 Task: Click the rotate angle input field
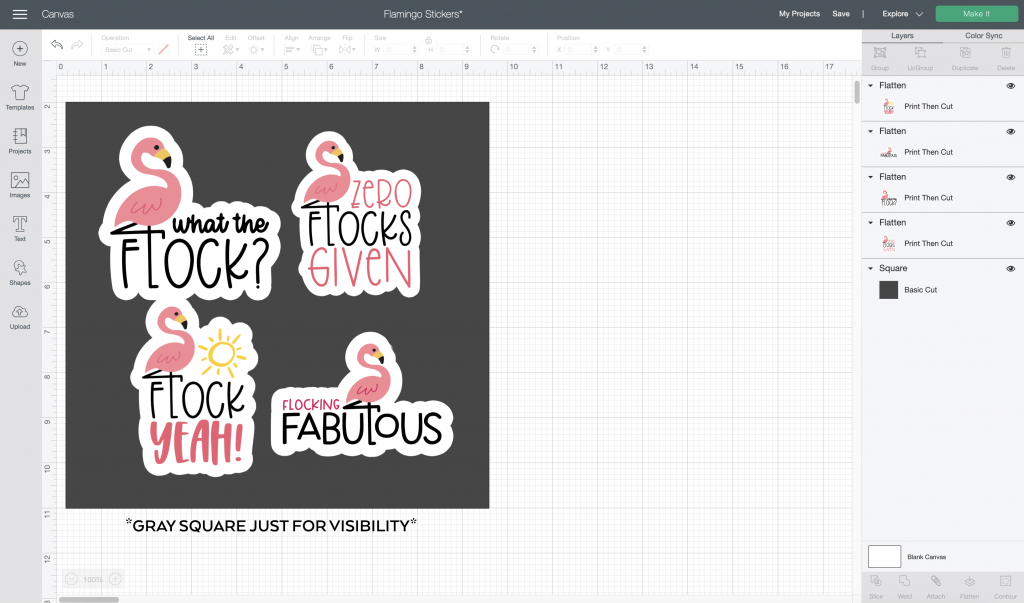[520, 50]
